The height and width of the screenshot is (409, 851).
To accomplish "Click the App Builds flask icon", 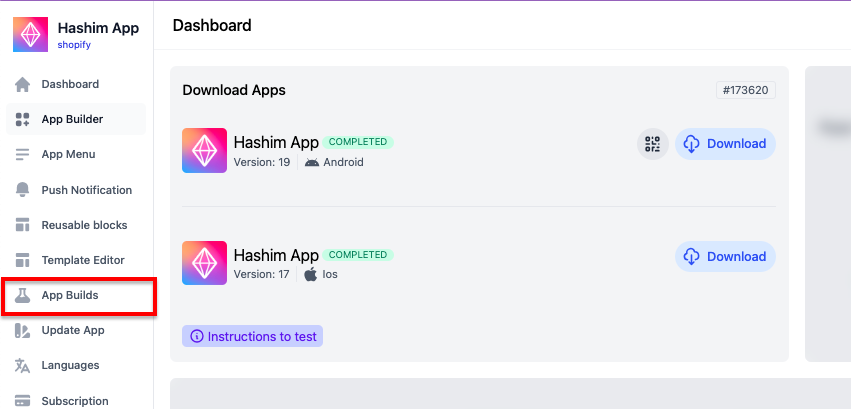I will (22, 296).
